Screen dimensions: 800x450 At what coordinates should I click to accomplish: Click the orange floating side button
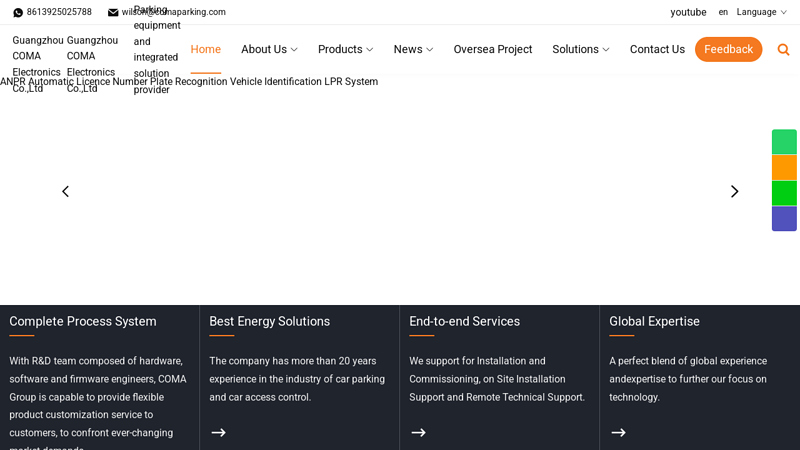click(784, 167)
